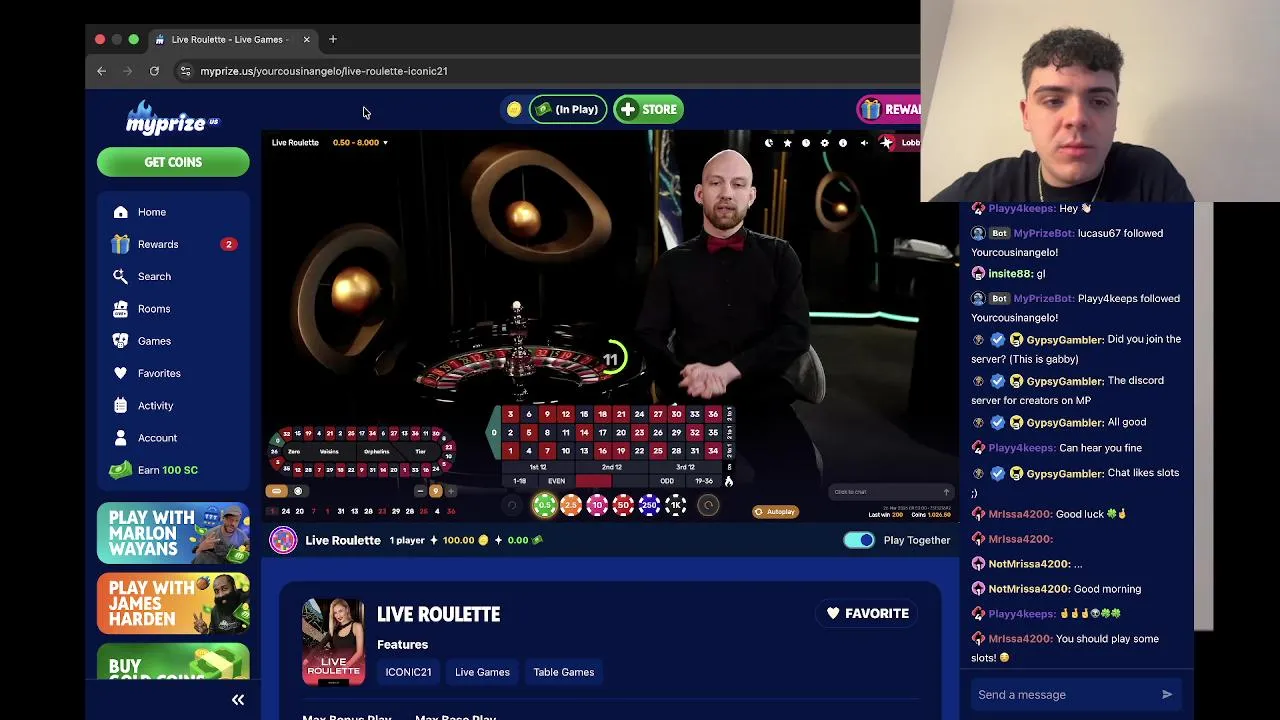Select the 1K black chip

click(676, 505)
